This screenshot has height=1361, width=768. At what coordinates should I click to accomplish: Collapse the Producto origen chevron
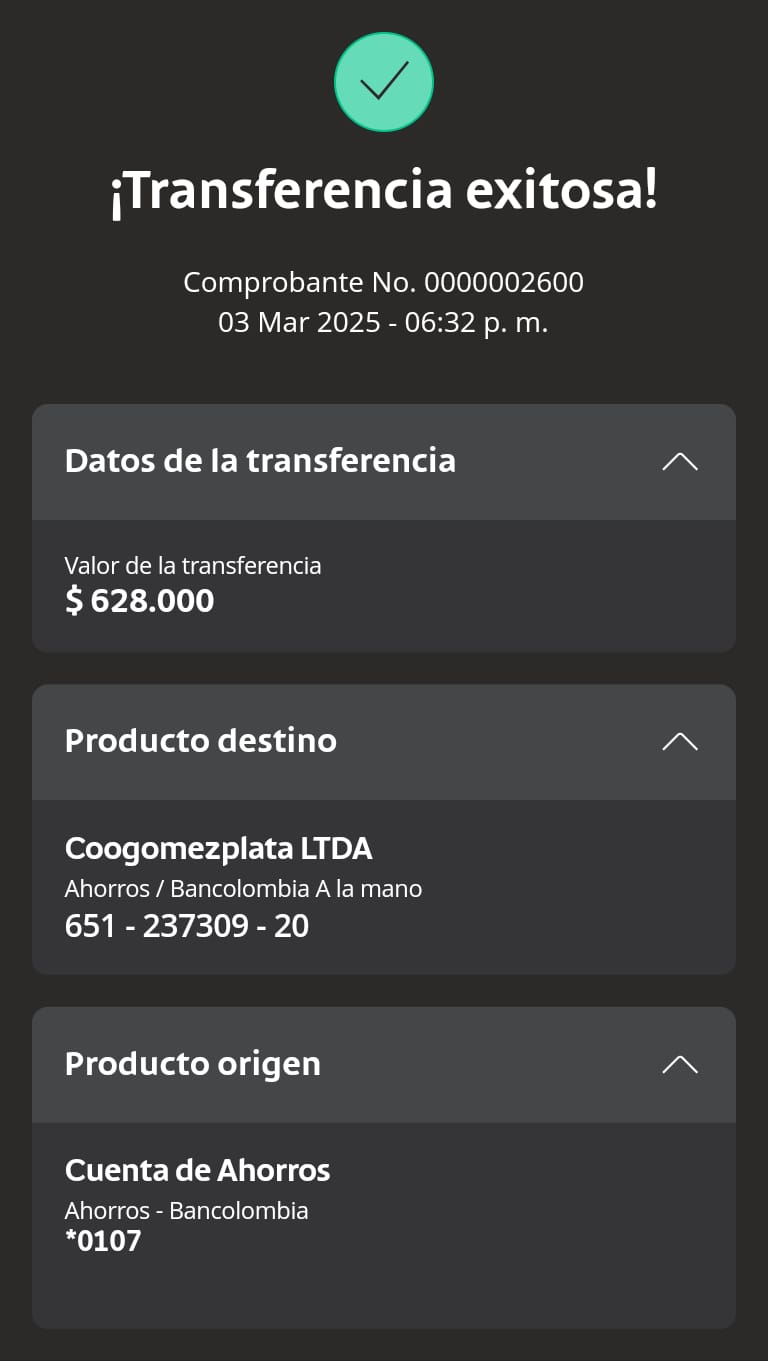pyautogui.click(x=680, y=1064)
